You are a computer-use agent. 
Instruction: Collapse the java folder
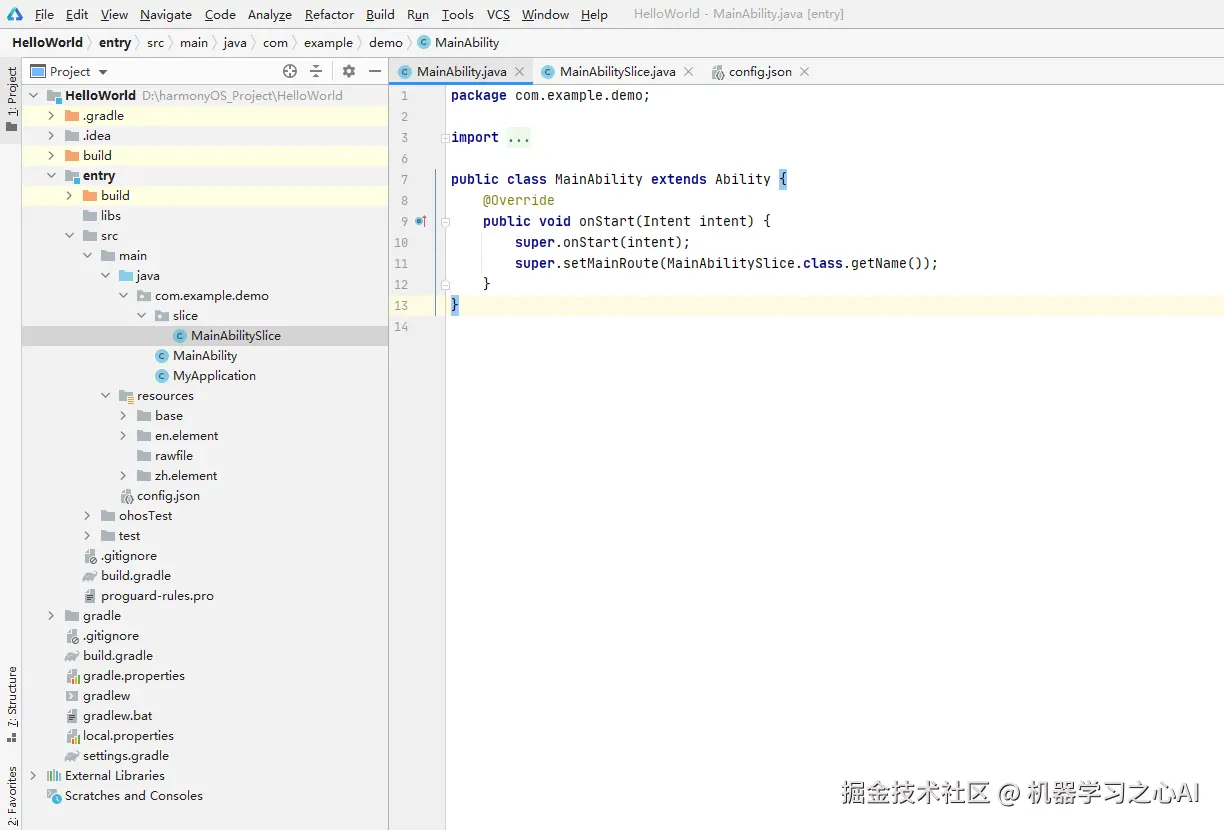pos(105,276)
